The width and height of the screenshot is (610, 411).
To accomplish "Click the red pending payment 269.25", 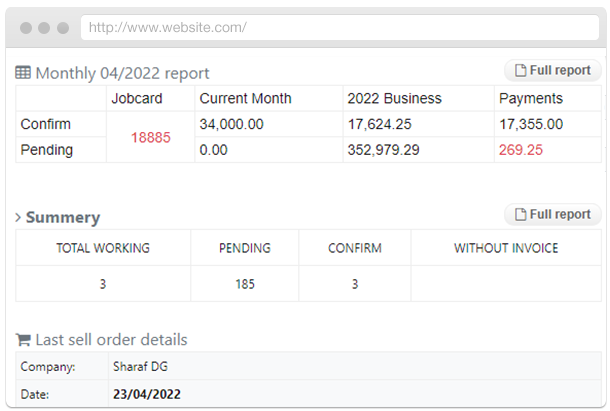I will point(520,150).
